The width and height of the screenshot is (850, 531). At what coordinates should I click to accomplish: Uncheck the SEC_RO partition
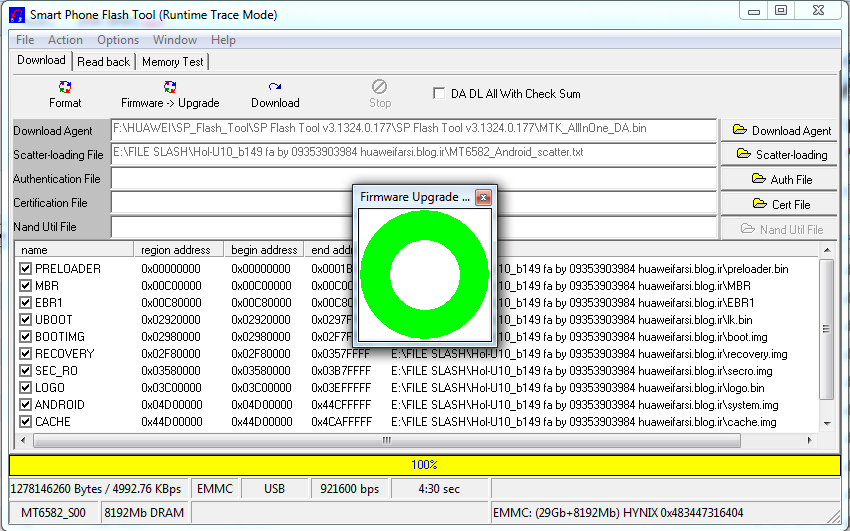(25, 371)
